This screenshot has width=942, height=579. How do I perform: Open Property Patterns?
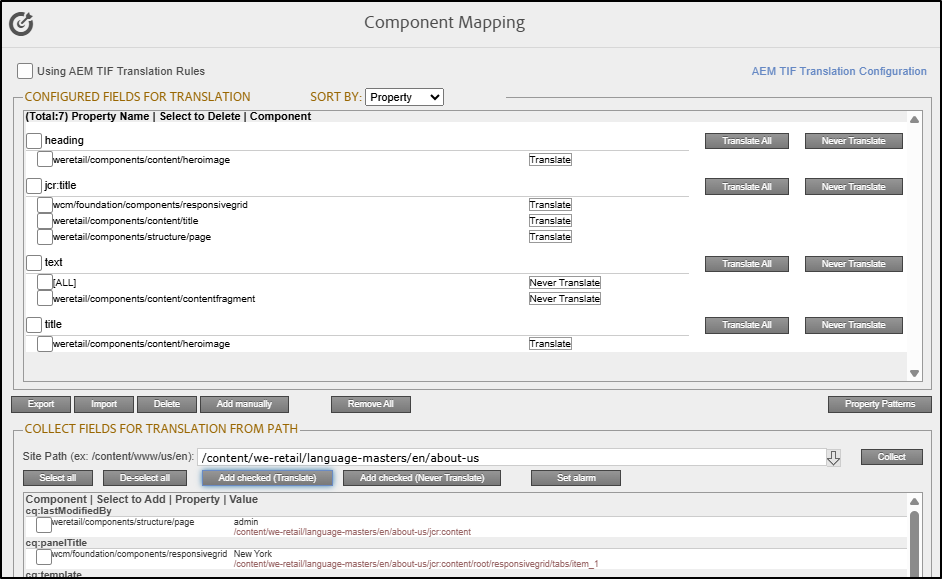(x=880, y=404)
